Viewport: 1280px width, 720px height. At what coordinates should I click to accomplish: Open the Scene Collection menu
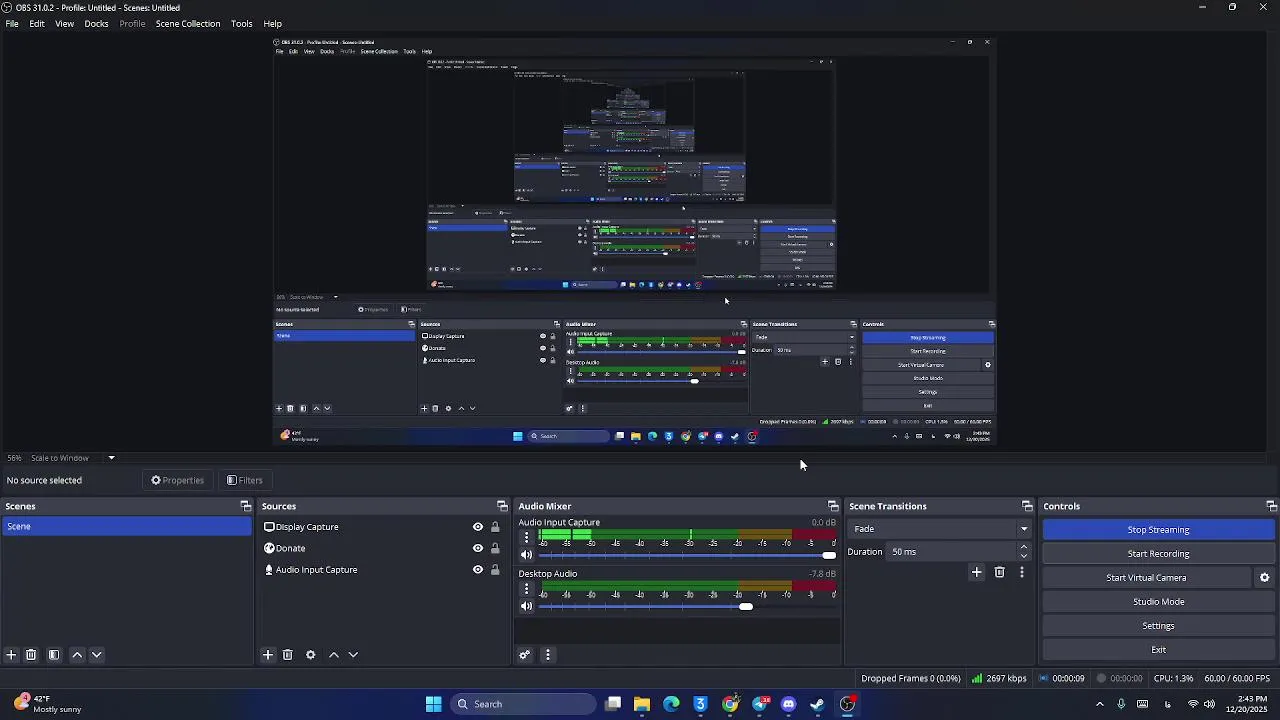pos(188,23)
